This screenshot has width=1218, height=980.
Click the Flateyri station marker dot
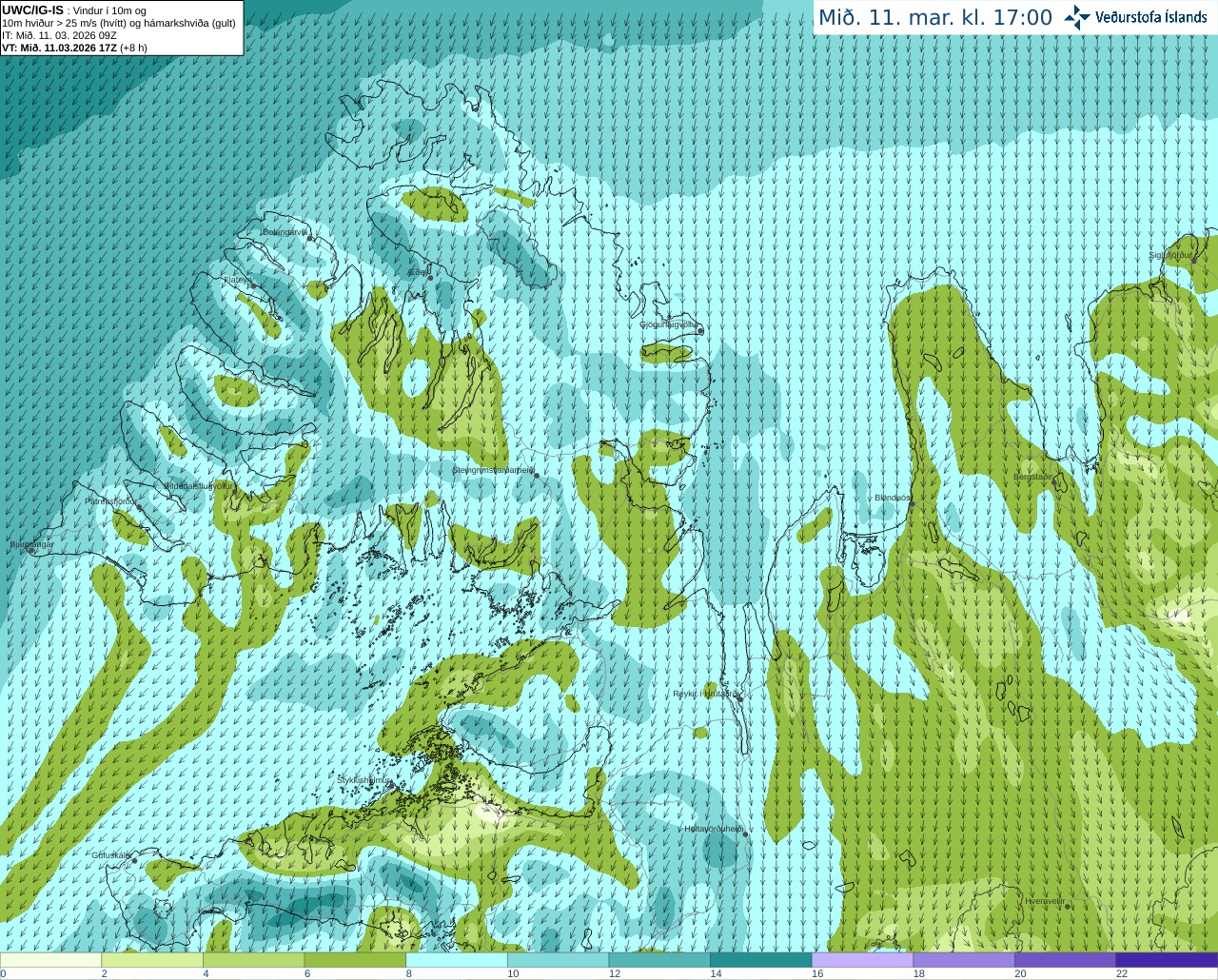click(253, 285)
